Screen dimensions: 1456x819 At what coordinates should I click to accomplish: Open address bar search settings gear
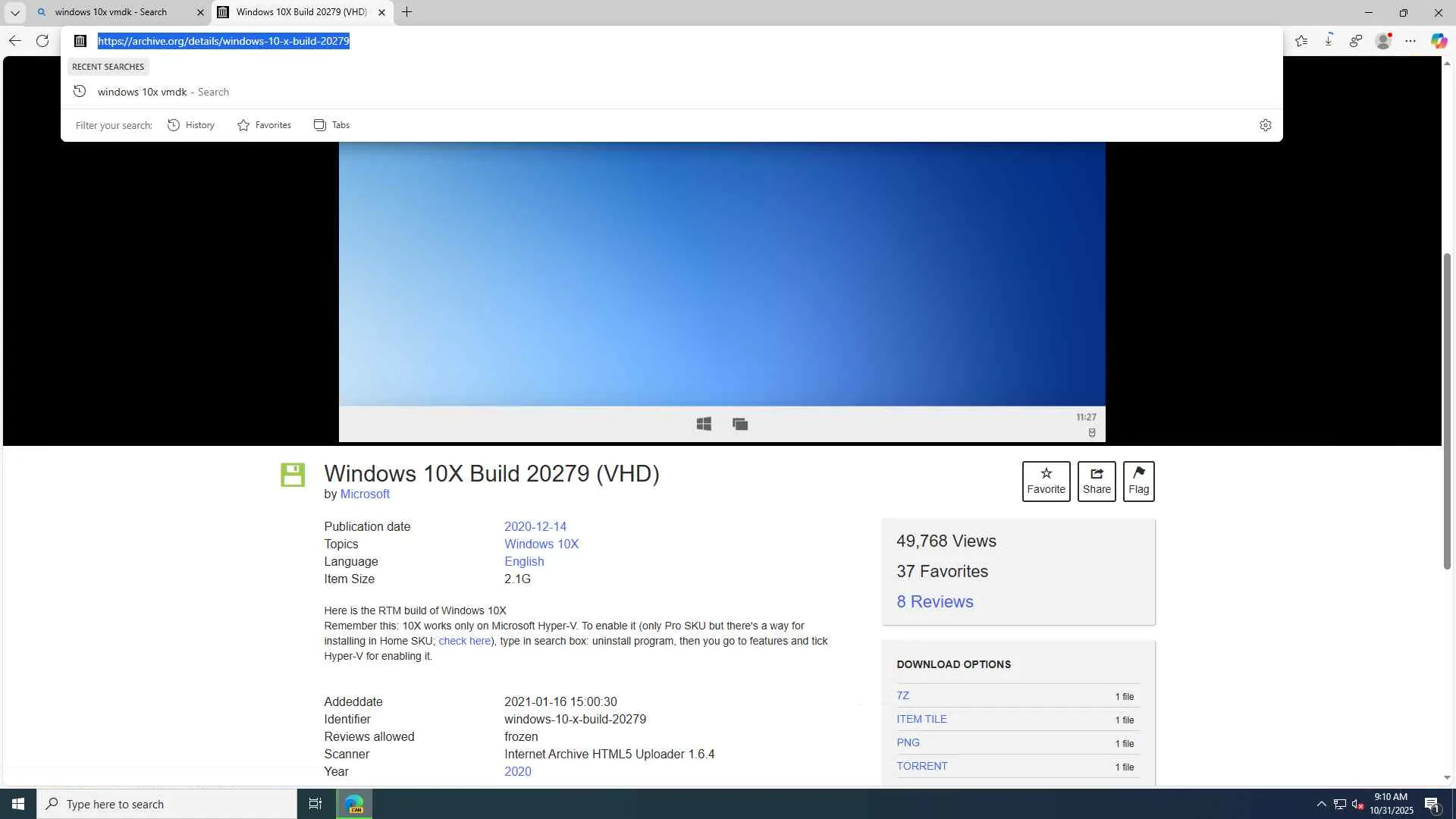coord(1265,125)
